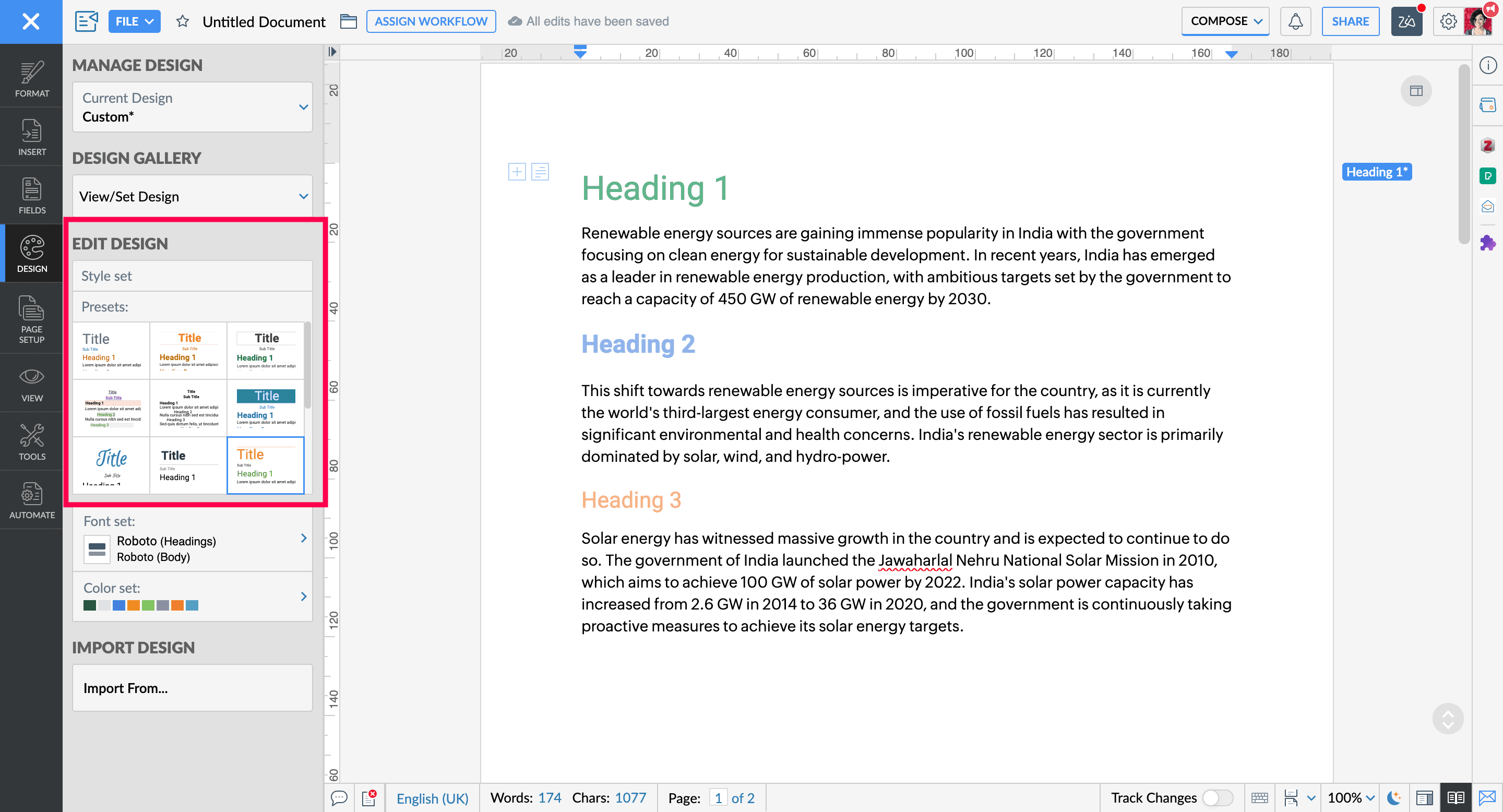The height and width of the screenshot is (812, 1503).
Task: Expand the Color set options
Action: (x=192, y=596)
